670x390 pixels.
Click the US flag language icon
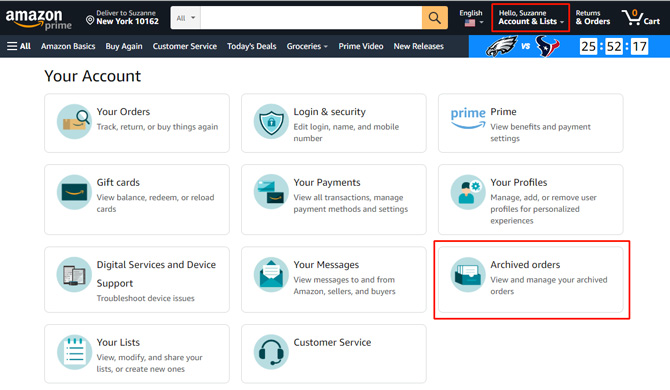click(470, 23)
